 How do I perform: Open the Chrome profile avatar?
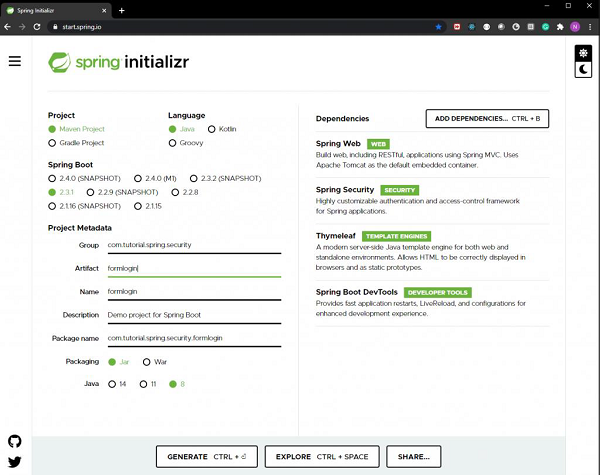[575, 27]
